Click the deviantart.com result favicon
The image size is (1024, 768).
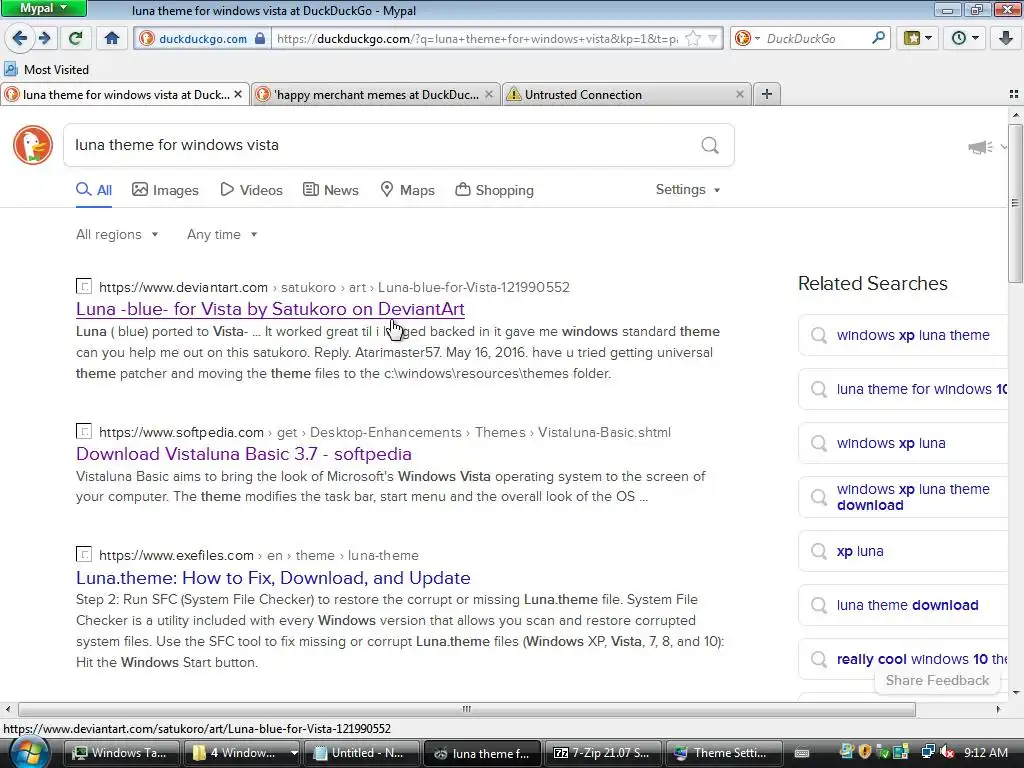coord(84,287)
